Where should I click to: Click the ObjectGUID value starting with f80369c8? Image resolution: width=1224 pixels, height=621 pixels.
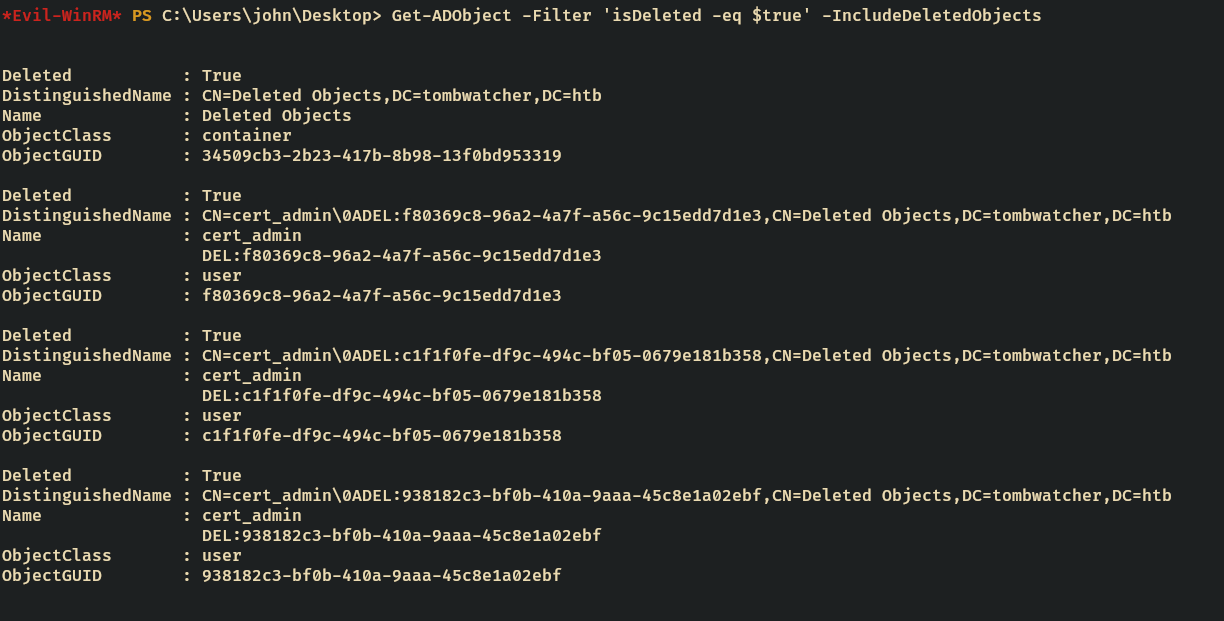click(381, 296)
